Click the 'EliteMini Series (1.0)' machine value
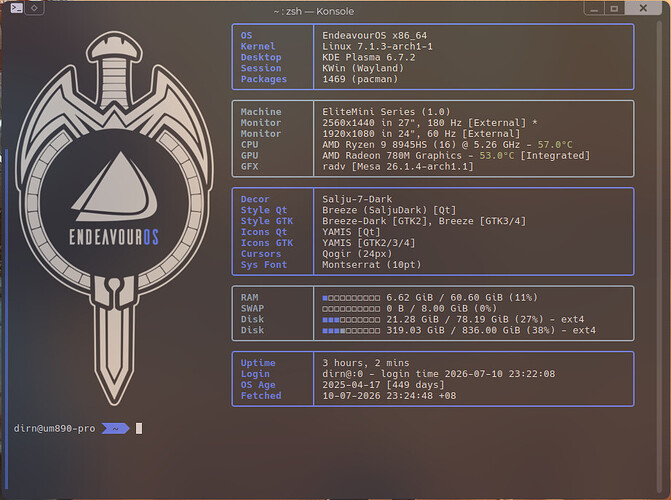671x500 pixels. (x=386, y=112)
